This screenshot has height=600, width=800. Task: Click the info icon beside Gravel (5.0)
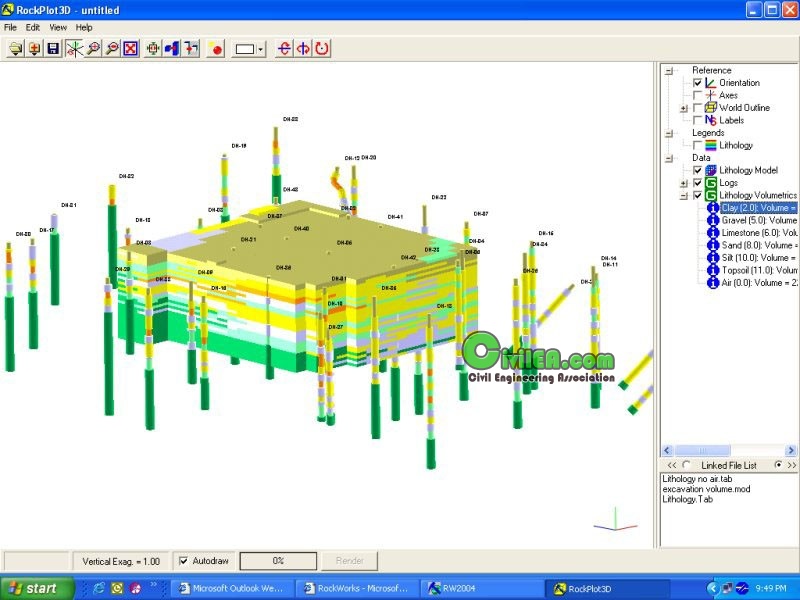tap(713, 220)
